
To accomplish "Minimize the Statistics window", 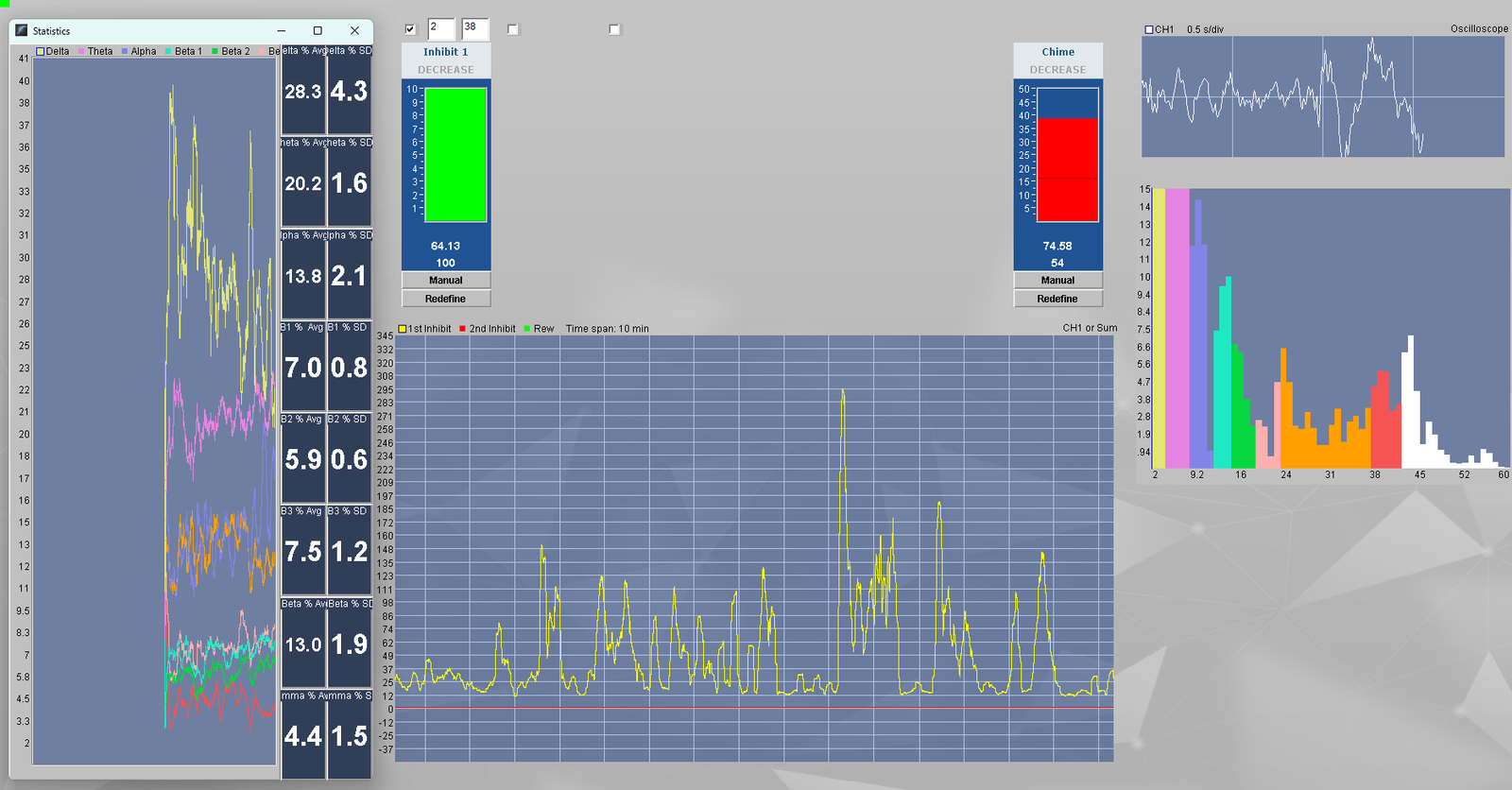I will [282, 31].
